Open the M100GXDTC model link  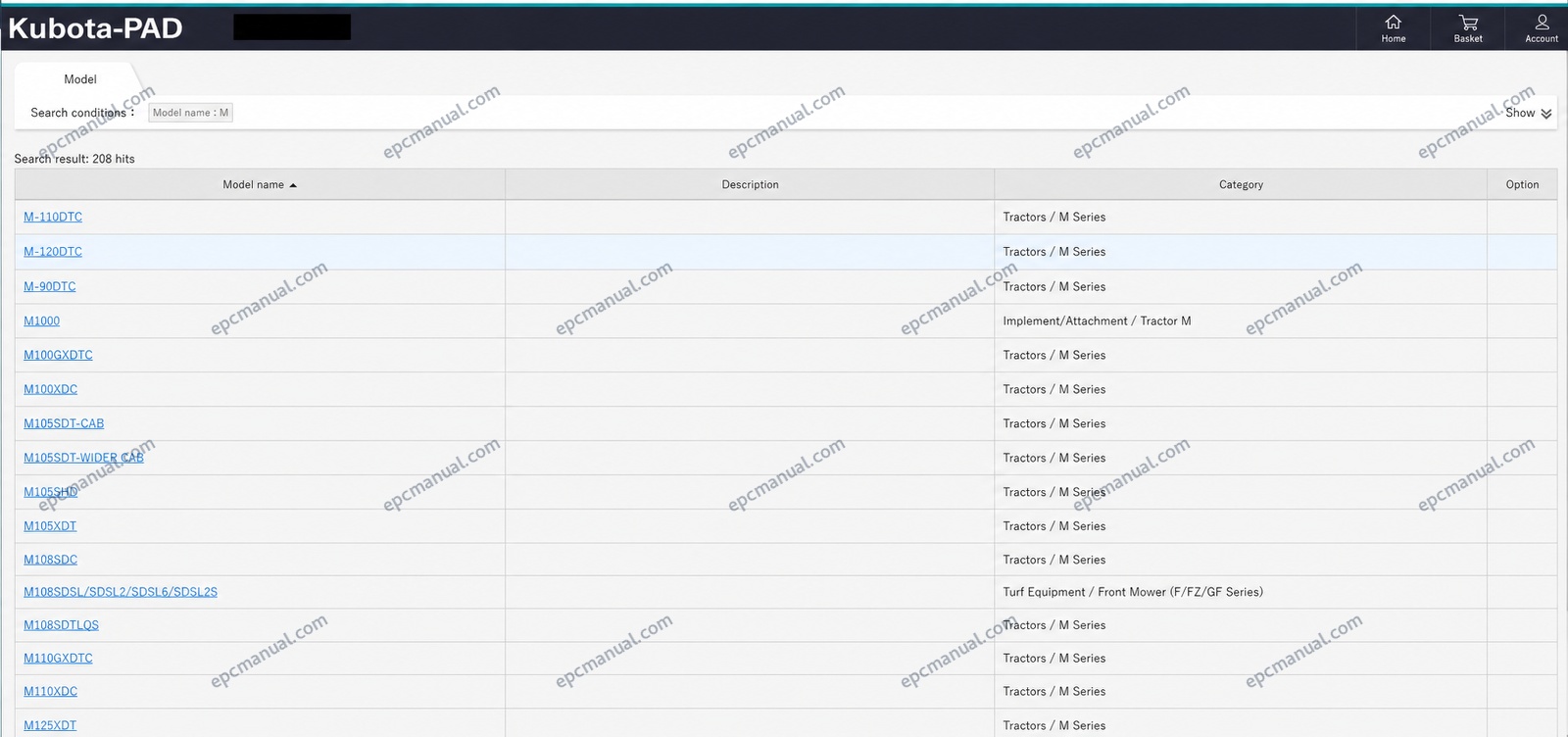(x=58, y=355)
